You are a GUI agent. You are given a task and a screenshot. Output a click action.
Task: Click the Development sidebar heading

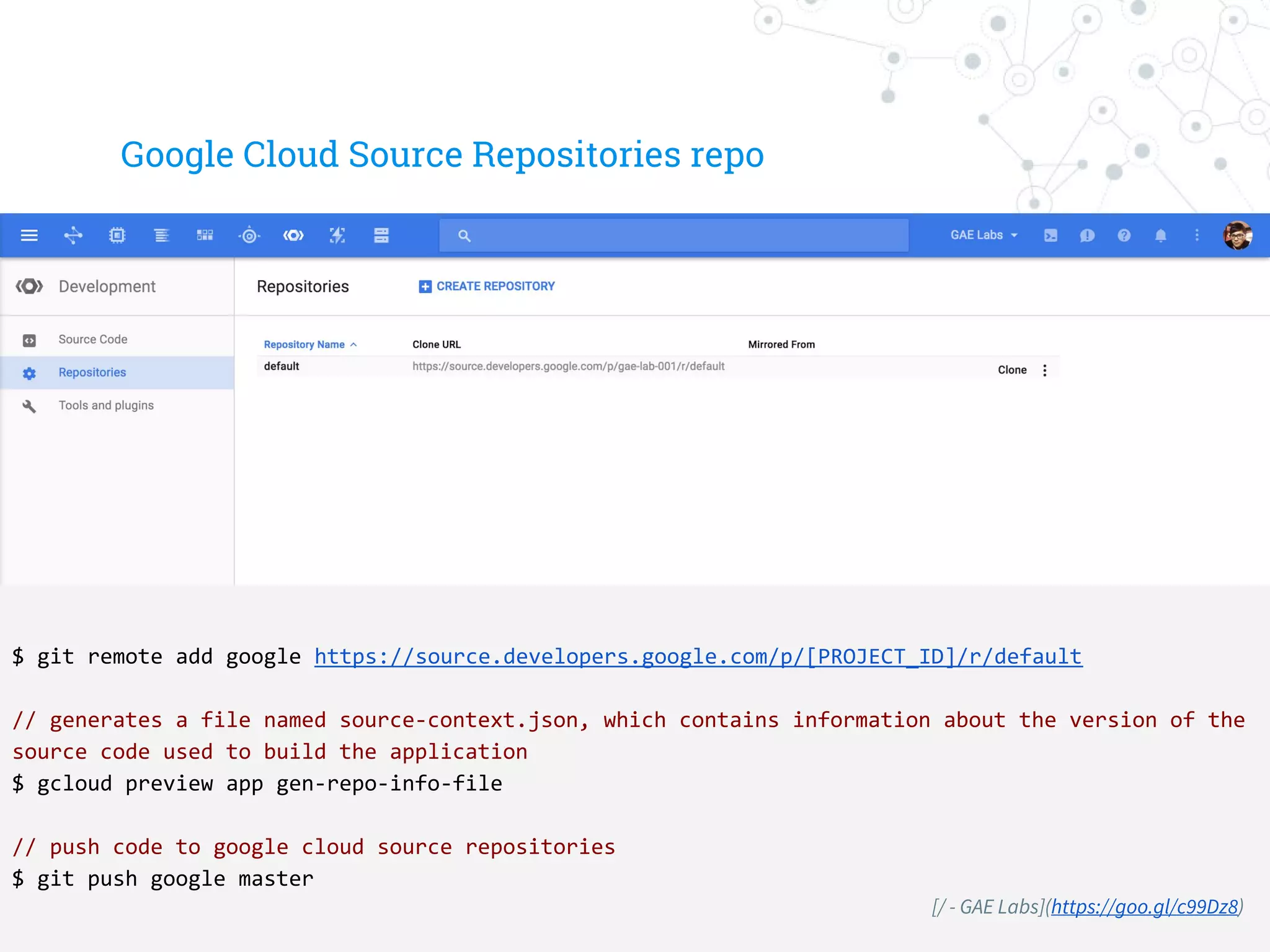[x=107, y=286]
